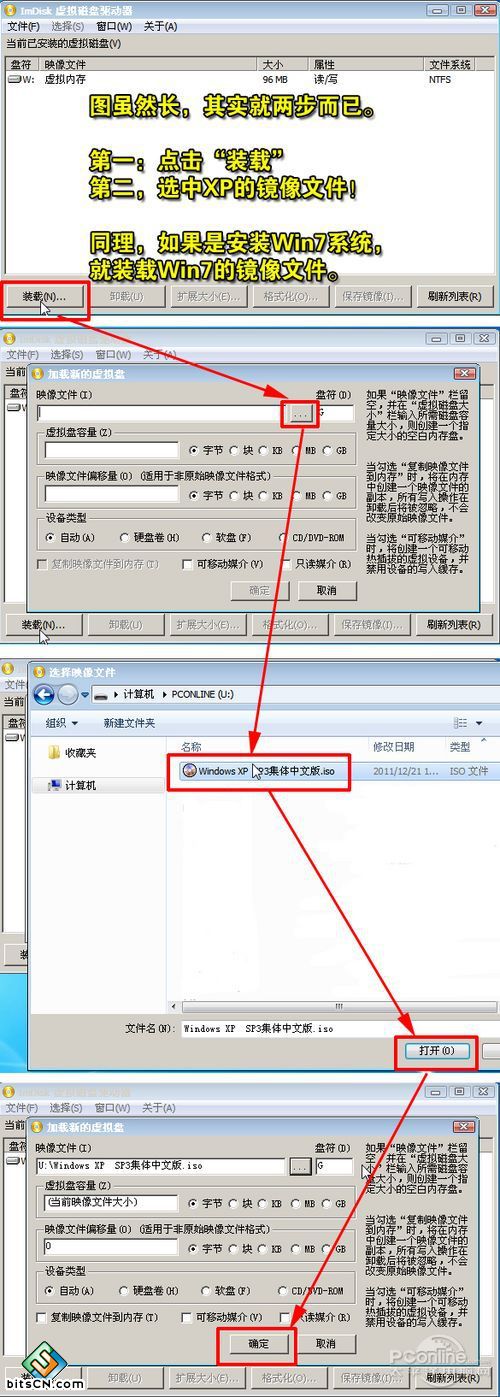The width and height of the screenshot is (500, 1397).
Task: Click empty 映像文件 path field
Action: pos(161,412)
